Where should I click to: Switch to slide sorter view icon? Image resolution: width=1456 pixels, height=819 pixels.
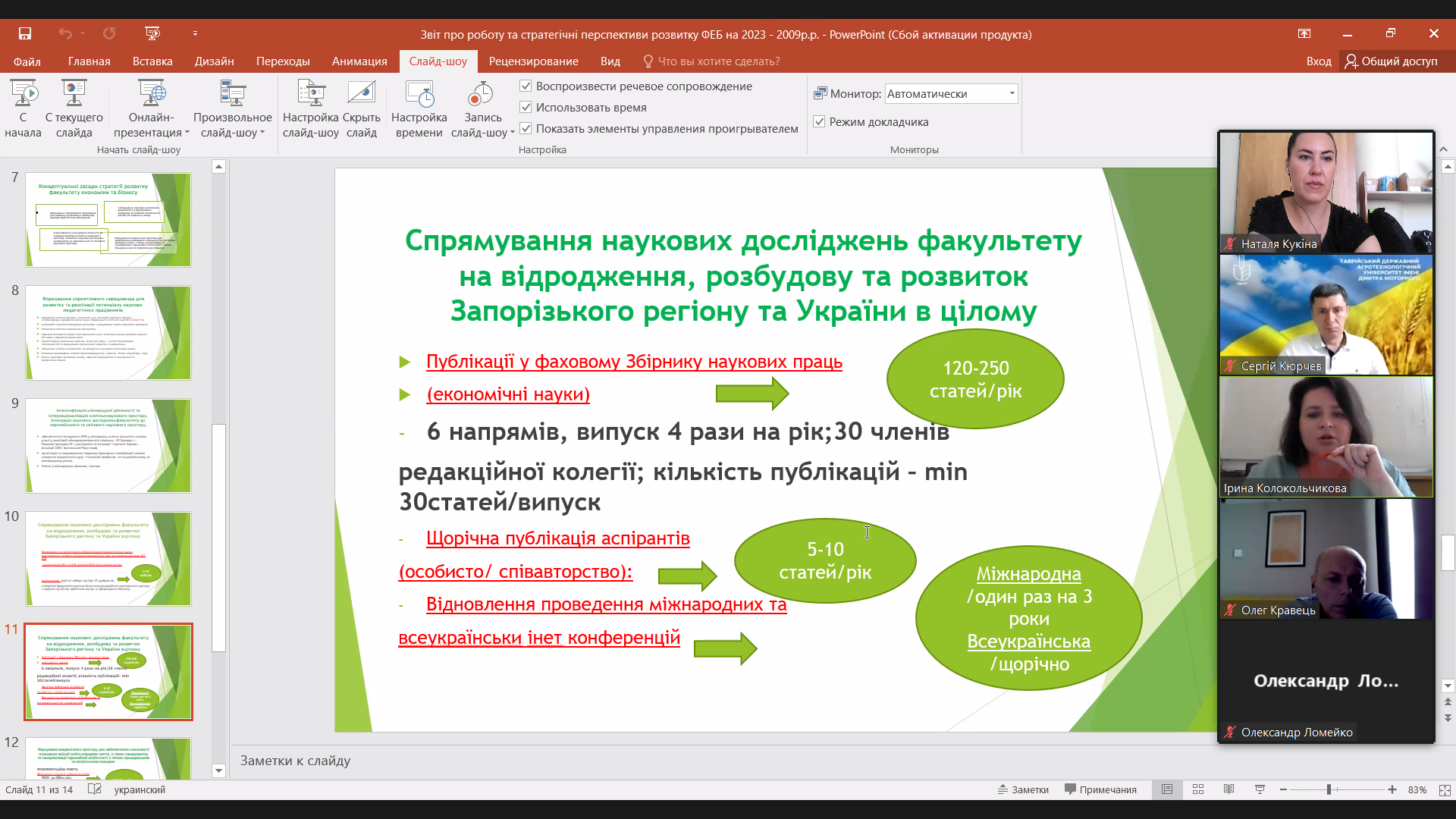click(1198, 789)
